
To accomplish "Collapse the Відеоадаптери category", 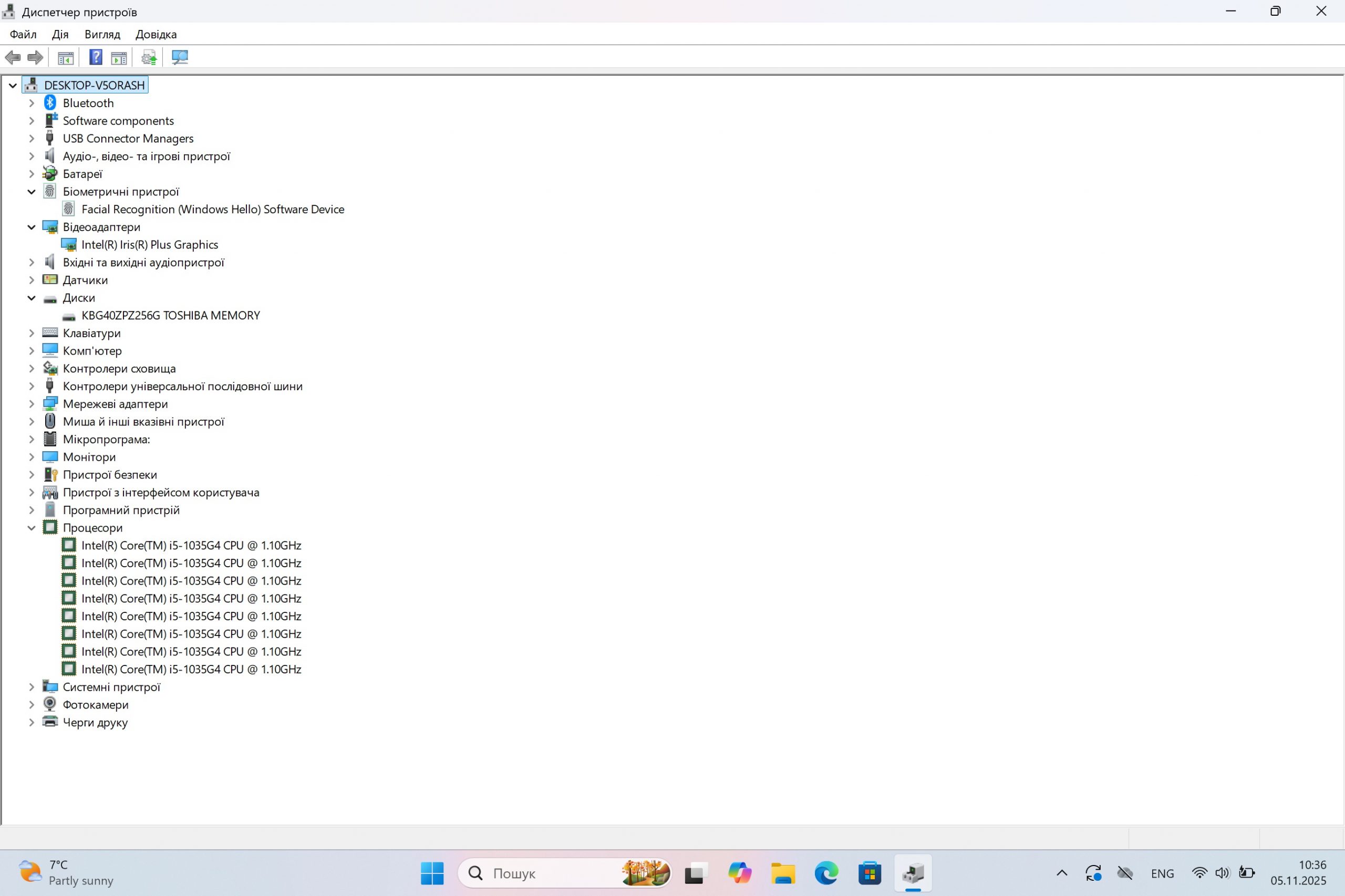I will pyautogui.click(x=32, y=227).
